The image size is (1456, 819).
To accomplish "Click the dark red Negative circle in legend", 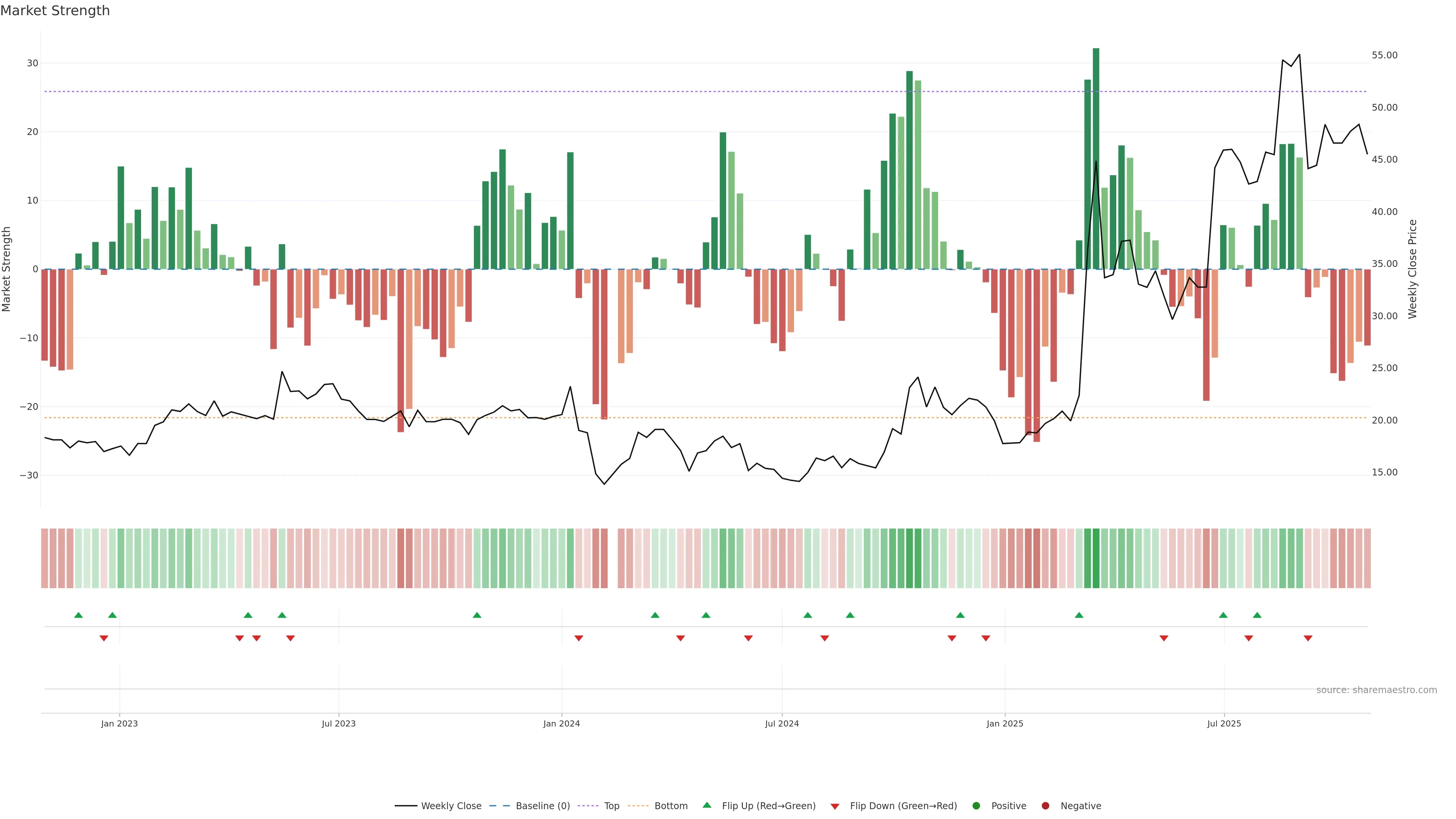I will 1045,806.
